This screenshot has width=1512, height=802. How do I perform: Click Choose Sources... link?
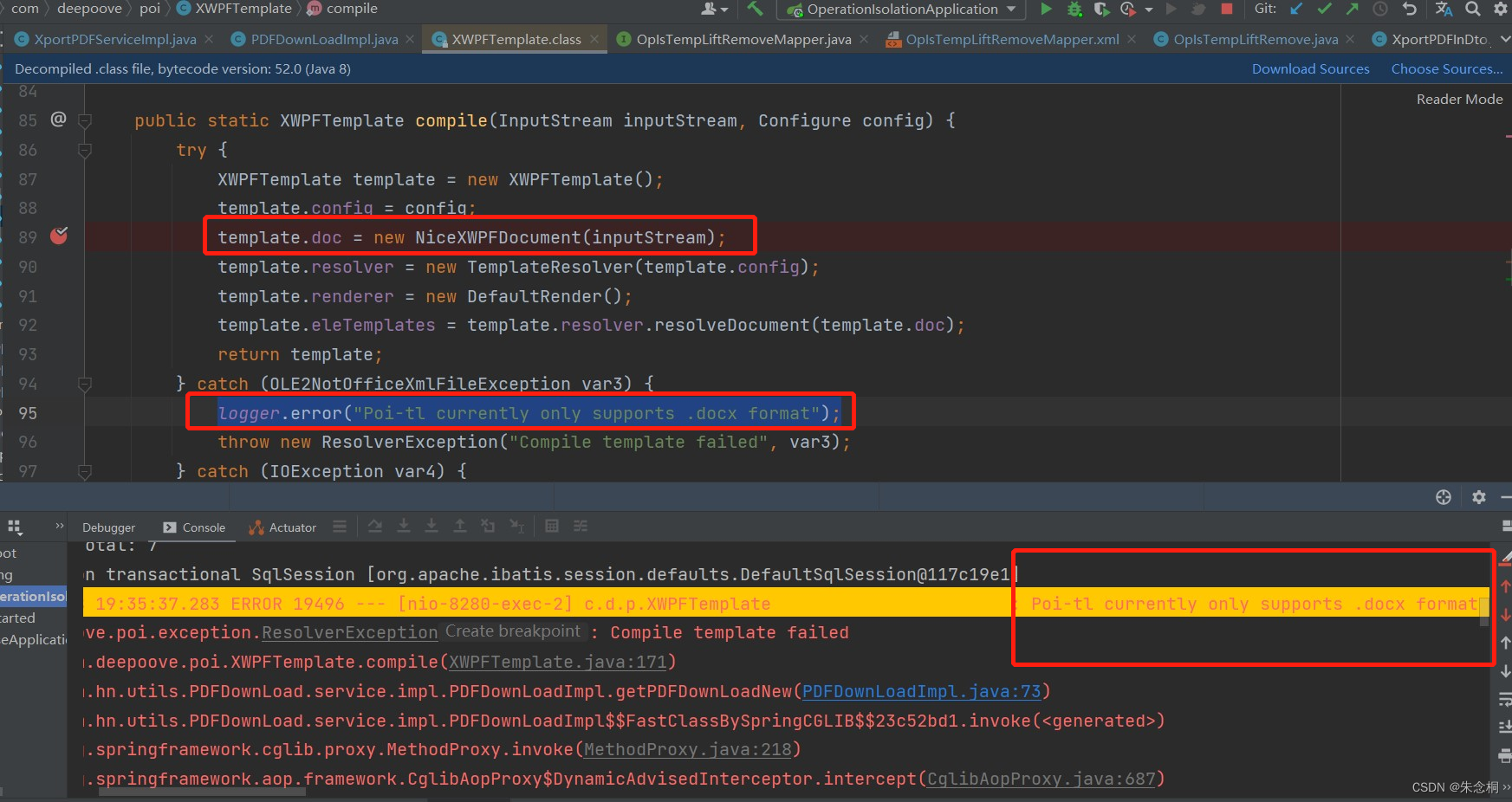pyautogui.click(x=1447, y=68)
